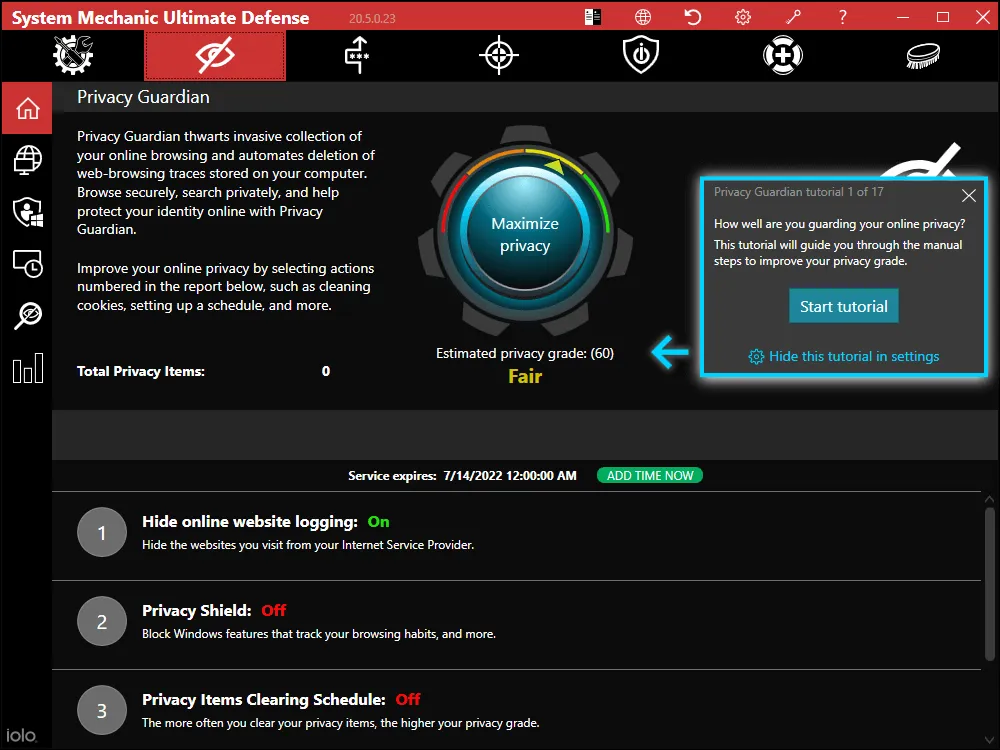Click the globe icon in title bar
Viewport: 1000px width, 750px height.
point(643,17)
